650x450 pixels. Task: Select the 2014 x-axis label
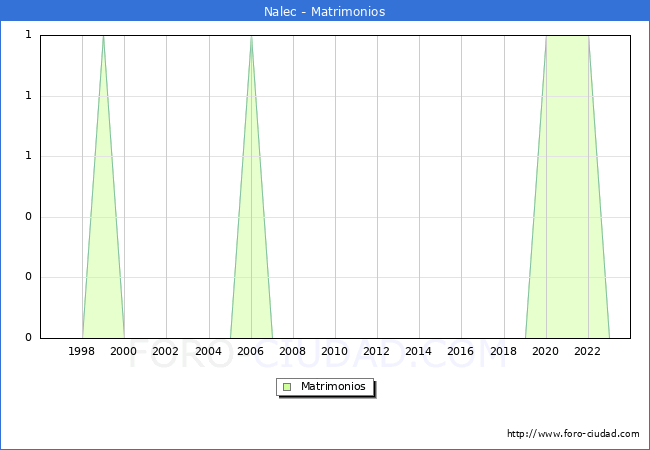pyautogui.click(x=418, y=352)
